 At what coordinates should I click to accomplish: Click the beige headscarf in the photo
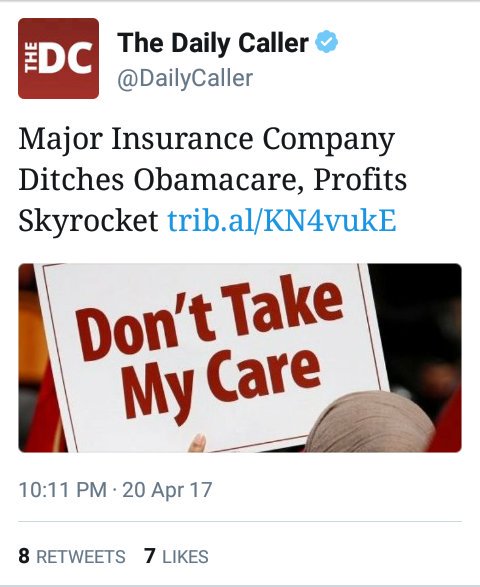(x=371, y=421)
